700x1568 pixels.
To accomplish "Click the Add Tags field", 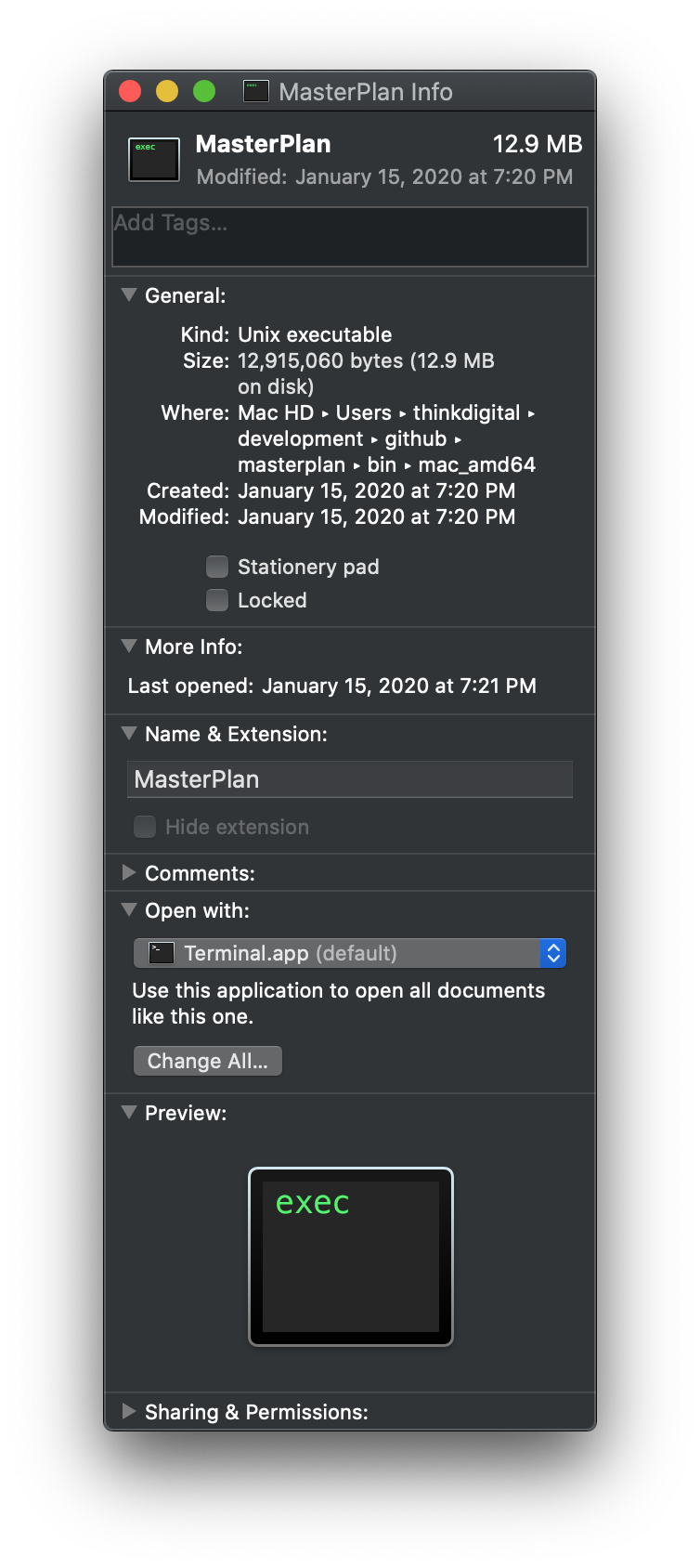I will click(350, 237).
